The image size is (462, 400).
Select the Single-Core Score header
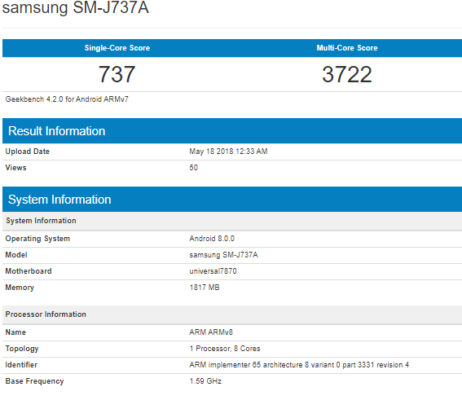click(117, 48)
